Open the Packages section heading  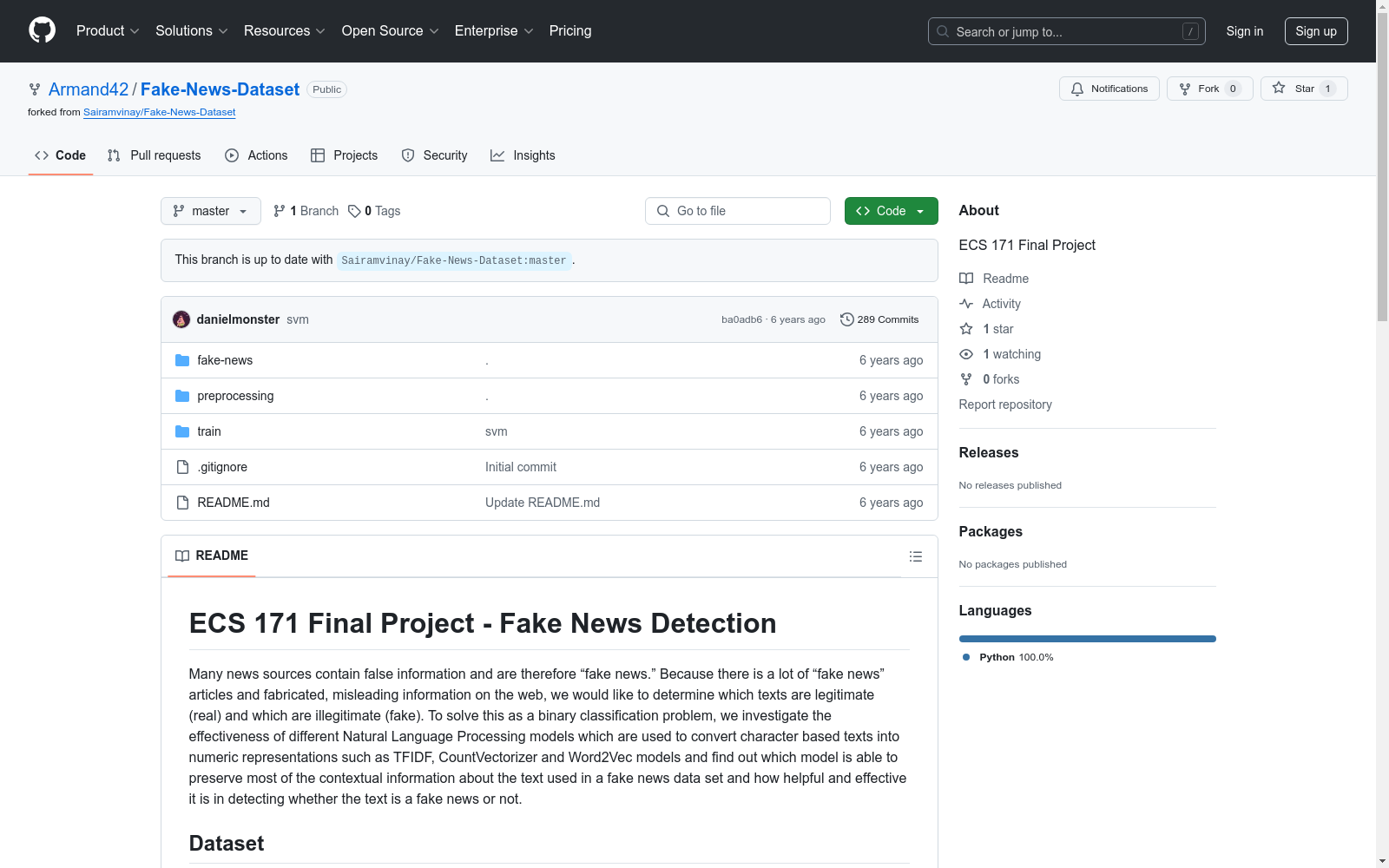tap(991, 531)
